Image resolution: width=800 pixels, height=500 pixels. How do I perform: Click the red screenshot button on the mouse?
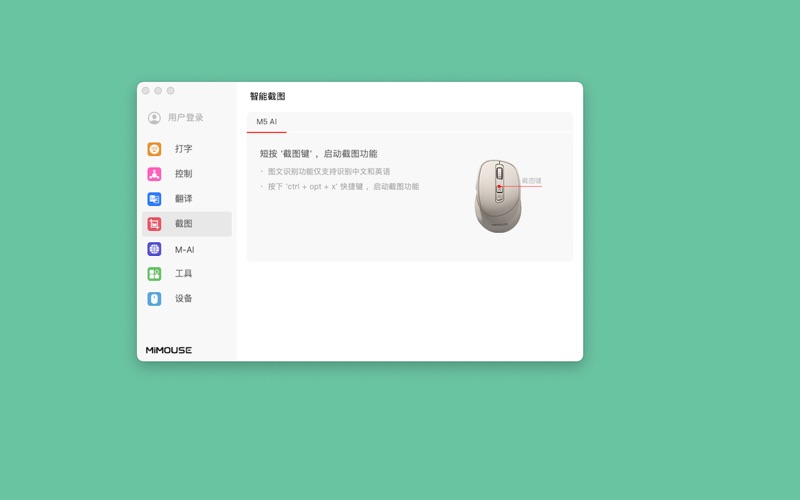tap(499, 187)
